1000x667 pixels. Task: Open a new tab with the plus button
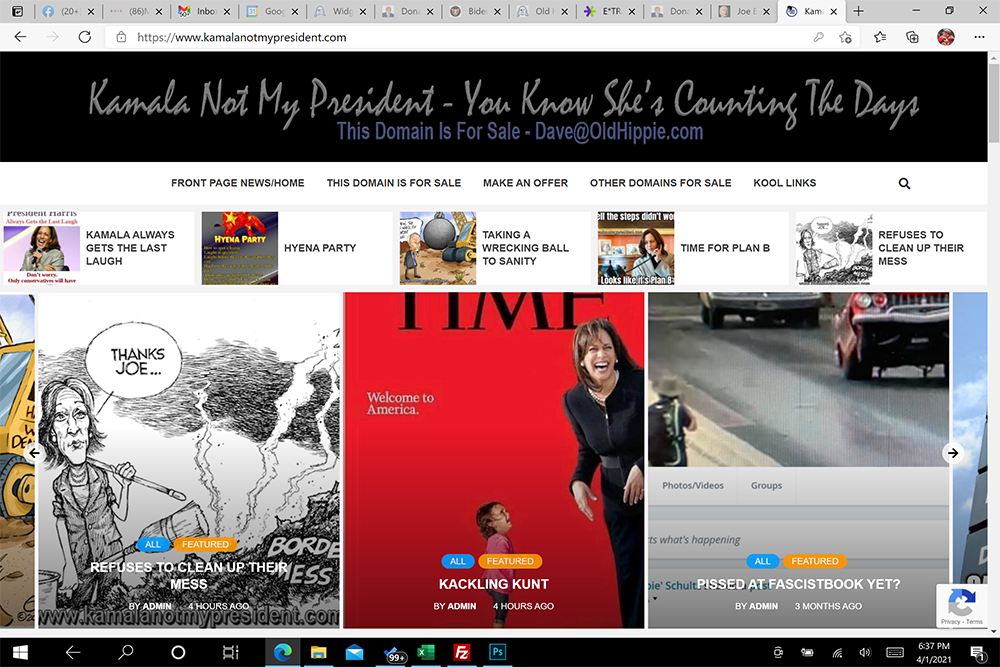[858, 11]
